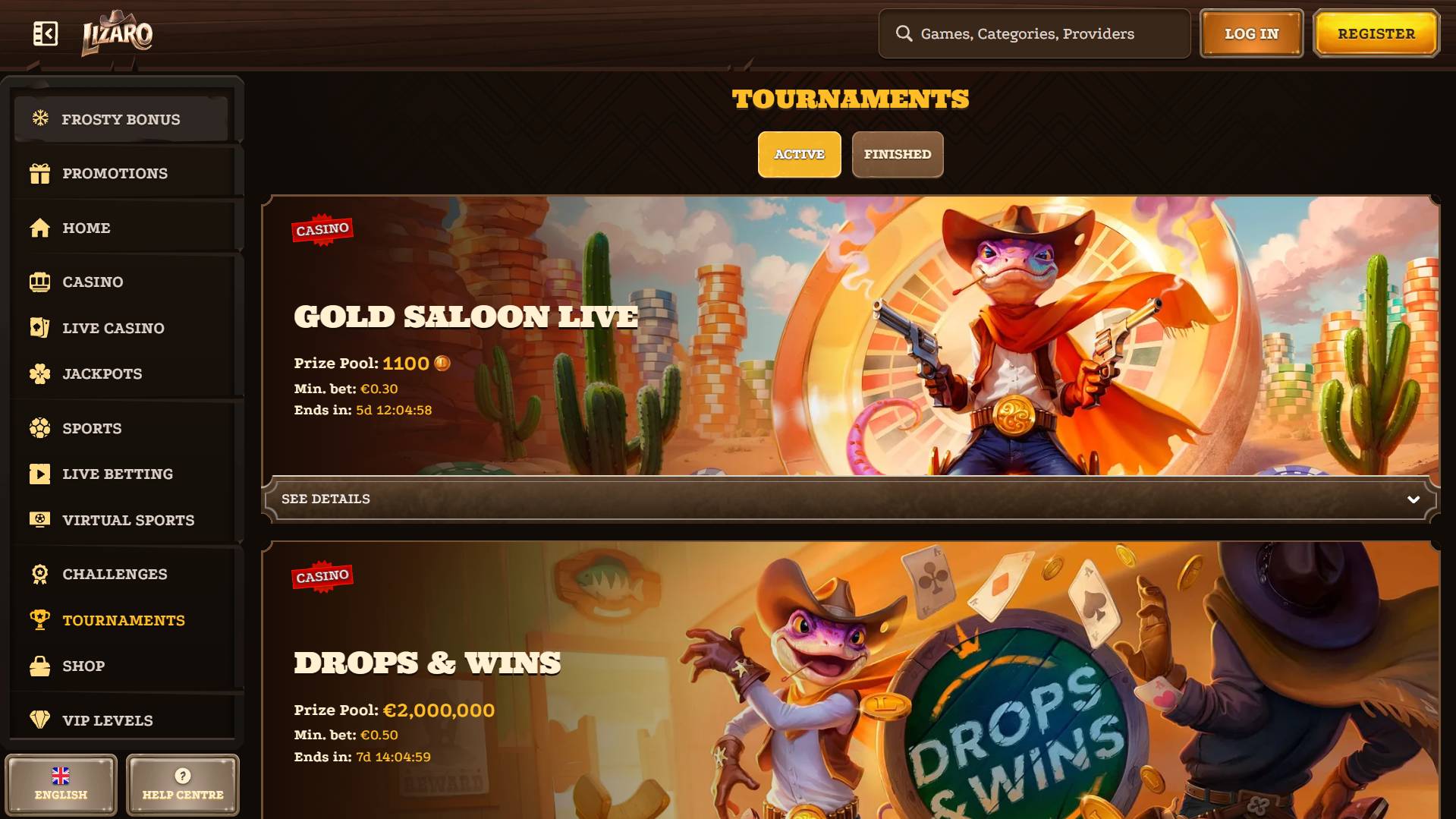Click the Register button
The height and width of the screenshot is (819, 1456).
tap(1376, 33)
